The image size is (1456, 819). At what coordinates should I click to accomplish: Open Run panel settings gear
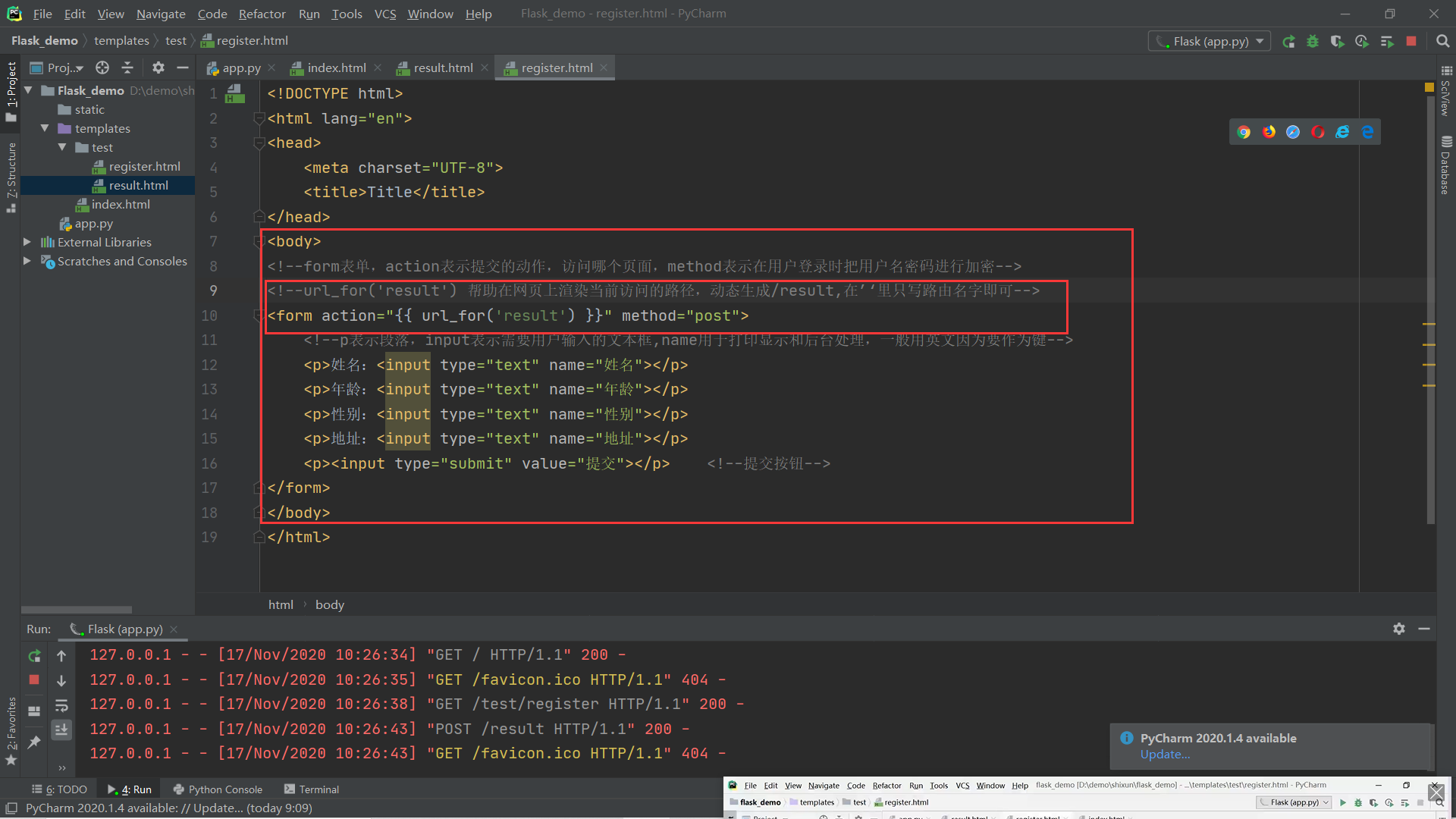point(1399,629)
